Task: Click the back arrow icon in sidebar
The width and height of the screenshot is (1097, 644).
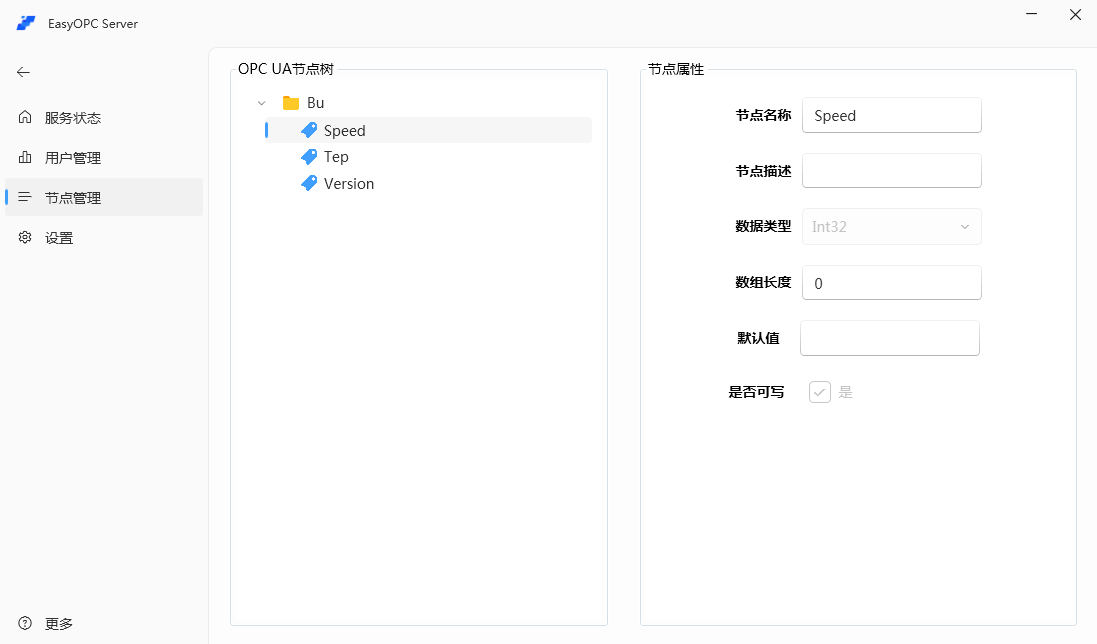Action: [x=24, y=72]
